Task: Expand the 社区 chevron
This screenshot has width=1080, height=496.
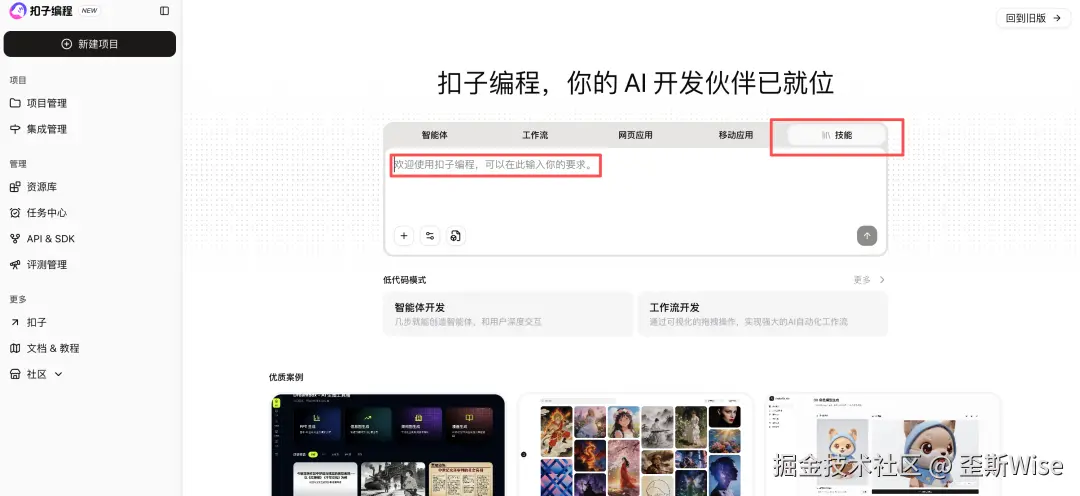Action: [59, 374]
